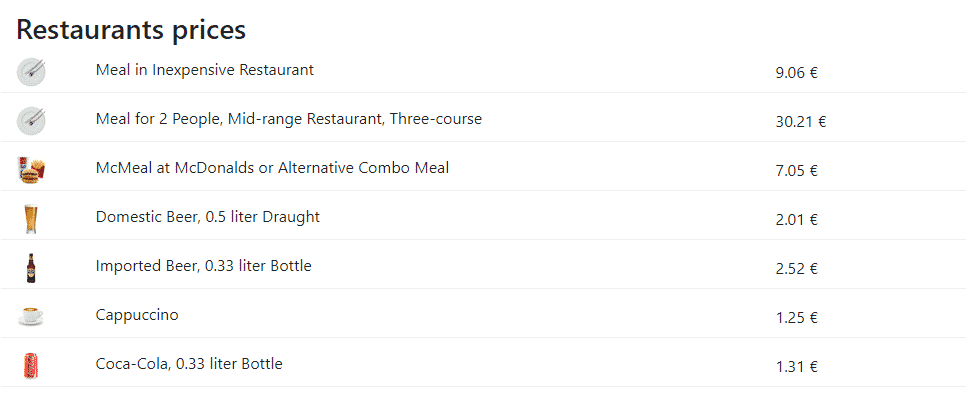The image size is (966, 411).
Task: Select the Coca-Cola 0.33 liter Bottle label
Action: [189, 364]
